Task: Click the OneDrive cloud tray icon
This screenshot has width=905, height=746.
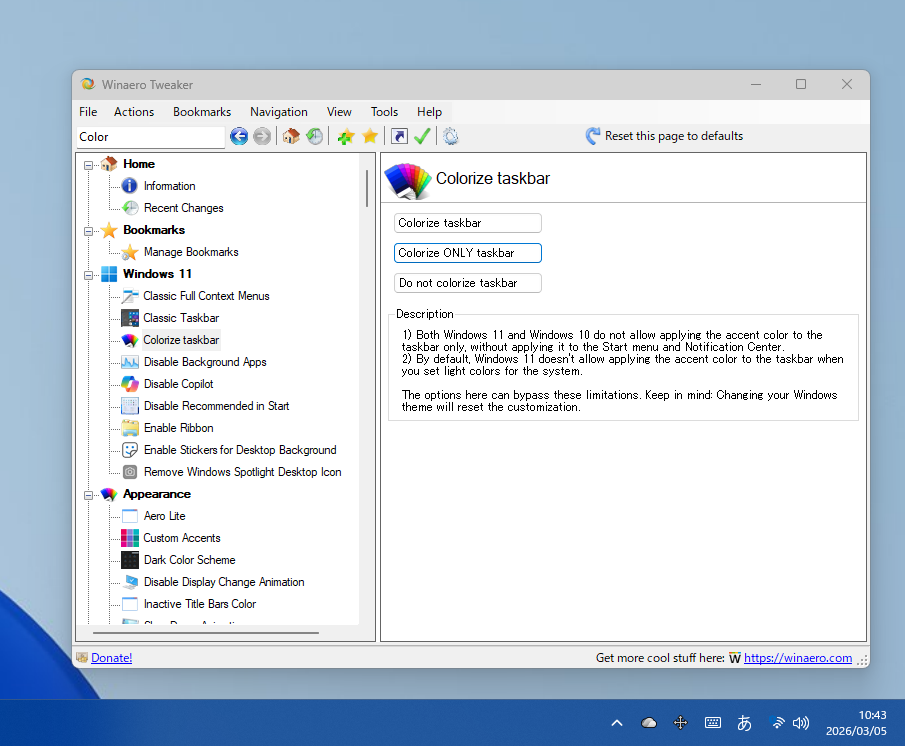Action: 649,723
